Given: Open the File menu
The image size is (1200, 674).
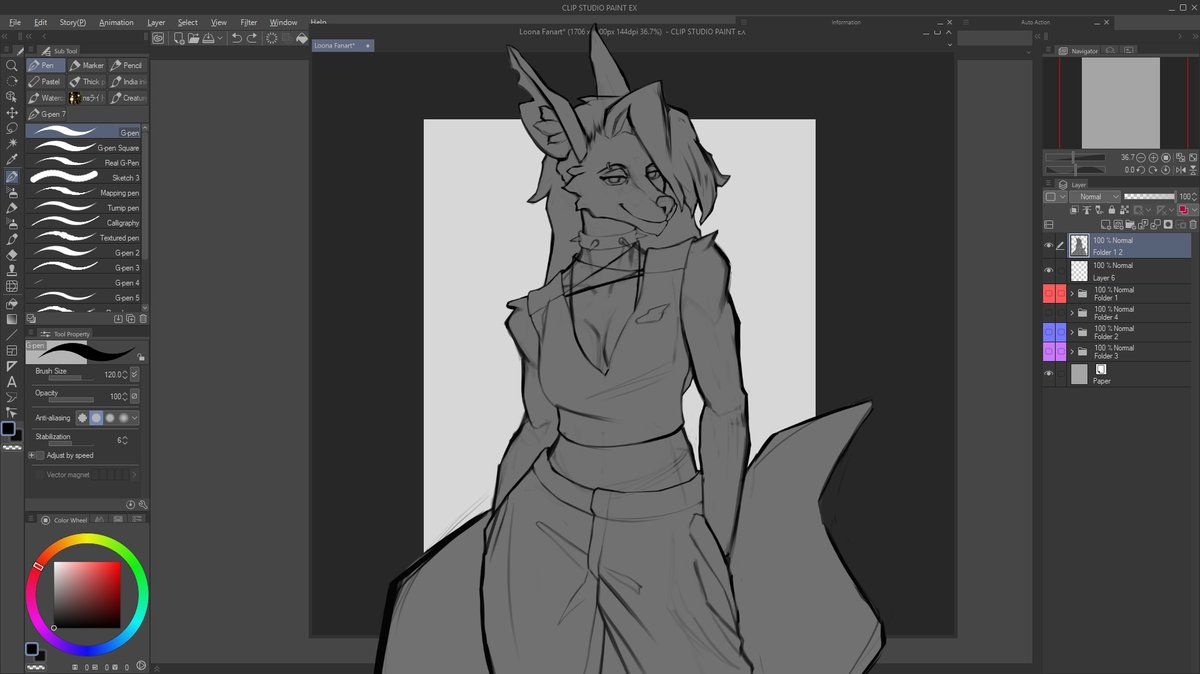Looking at the screenshot, I should point(15,22).
